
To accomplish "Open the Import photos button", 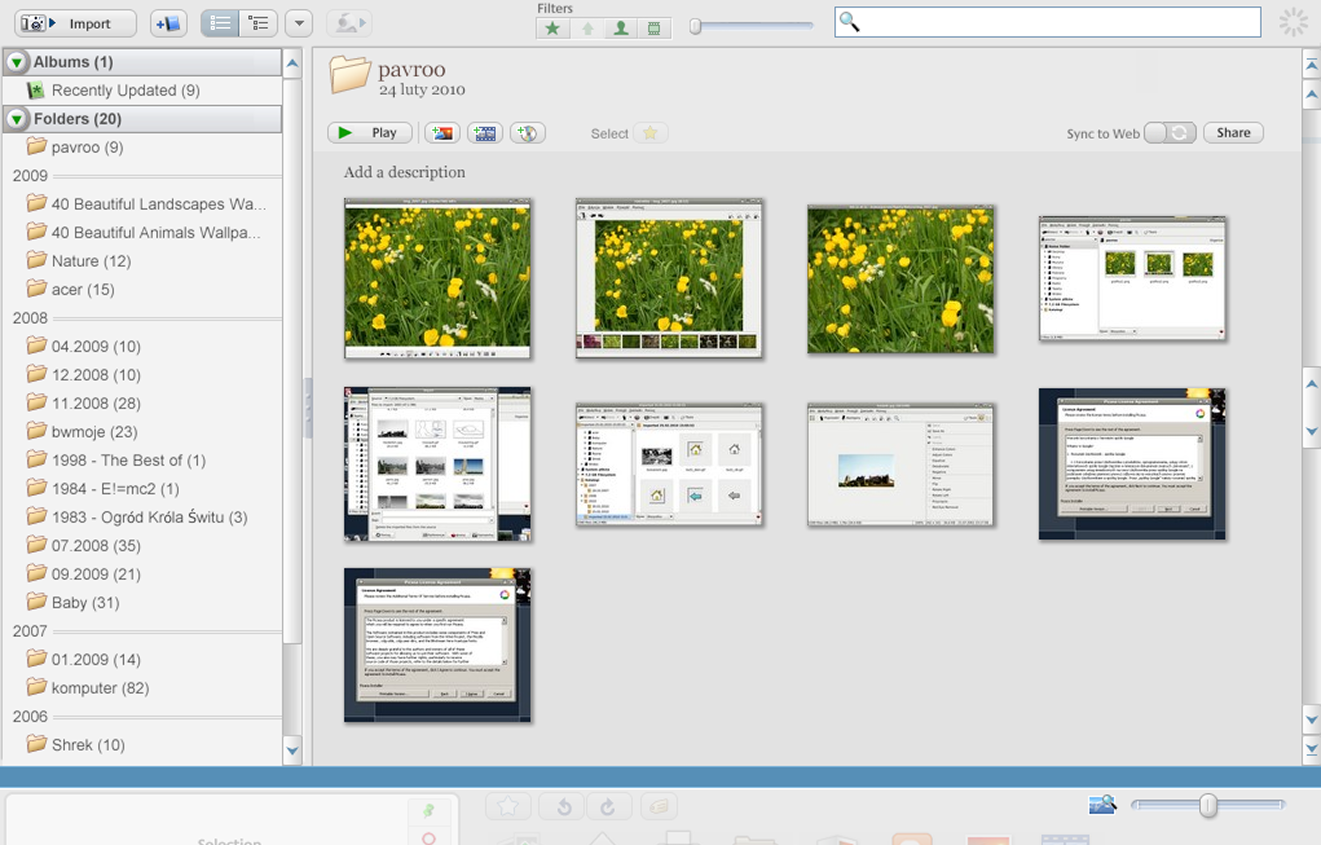I will [75, 23].
